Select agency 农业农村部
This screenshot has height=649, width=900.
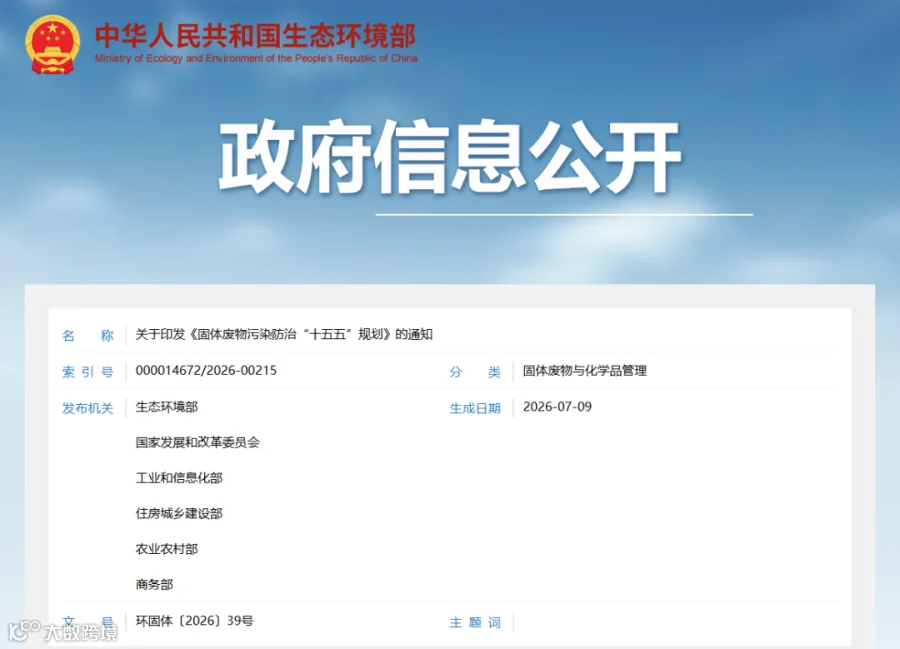click(x=166, y=549)
